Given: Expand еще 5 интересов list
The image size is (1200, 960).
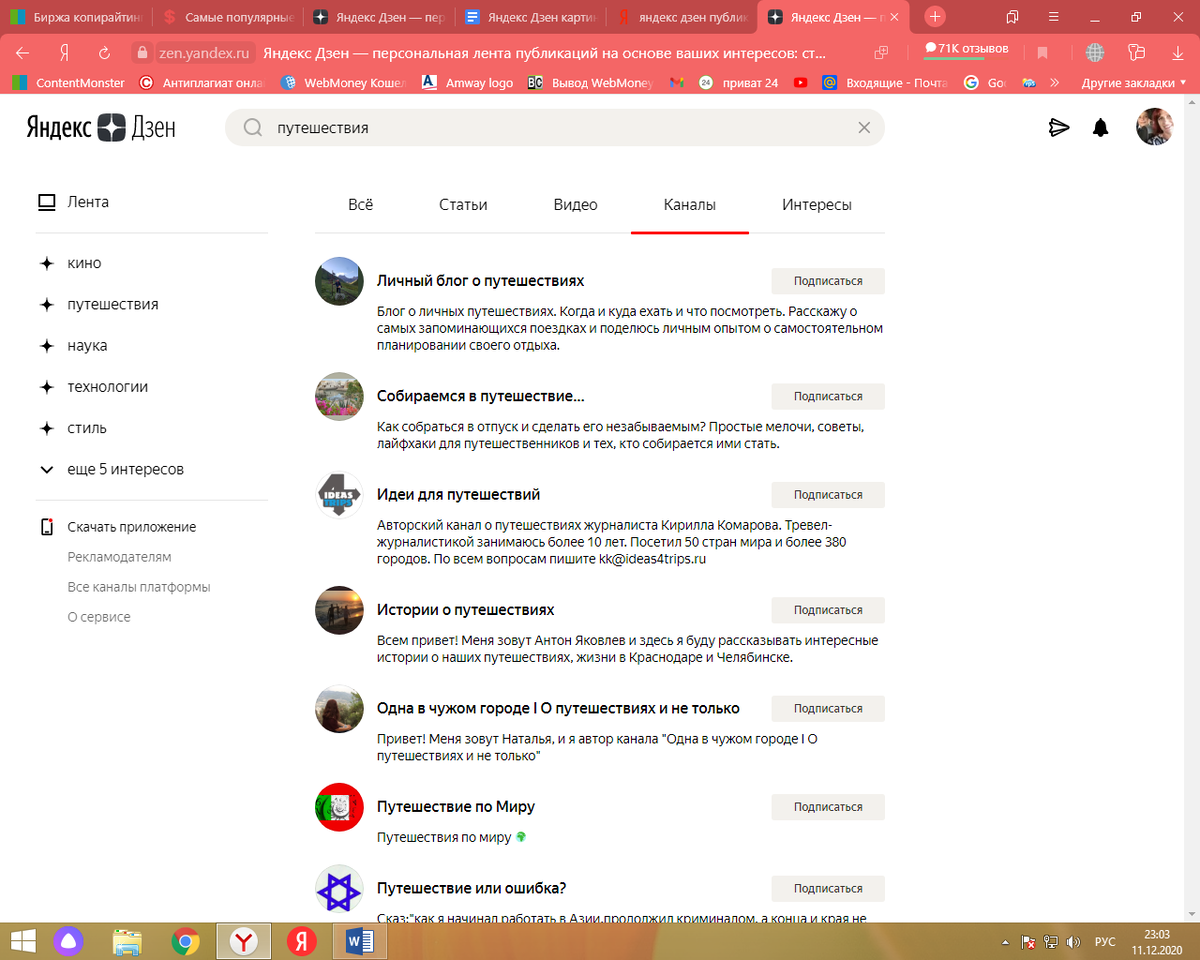Looking at the screenshot, I should [111, 469].
